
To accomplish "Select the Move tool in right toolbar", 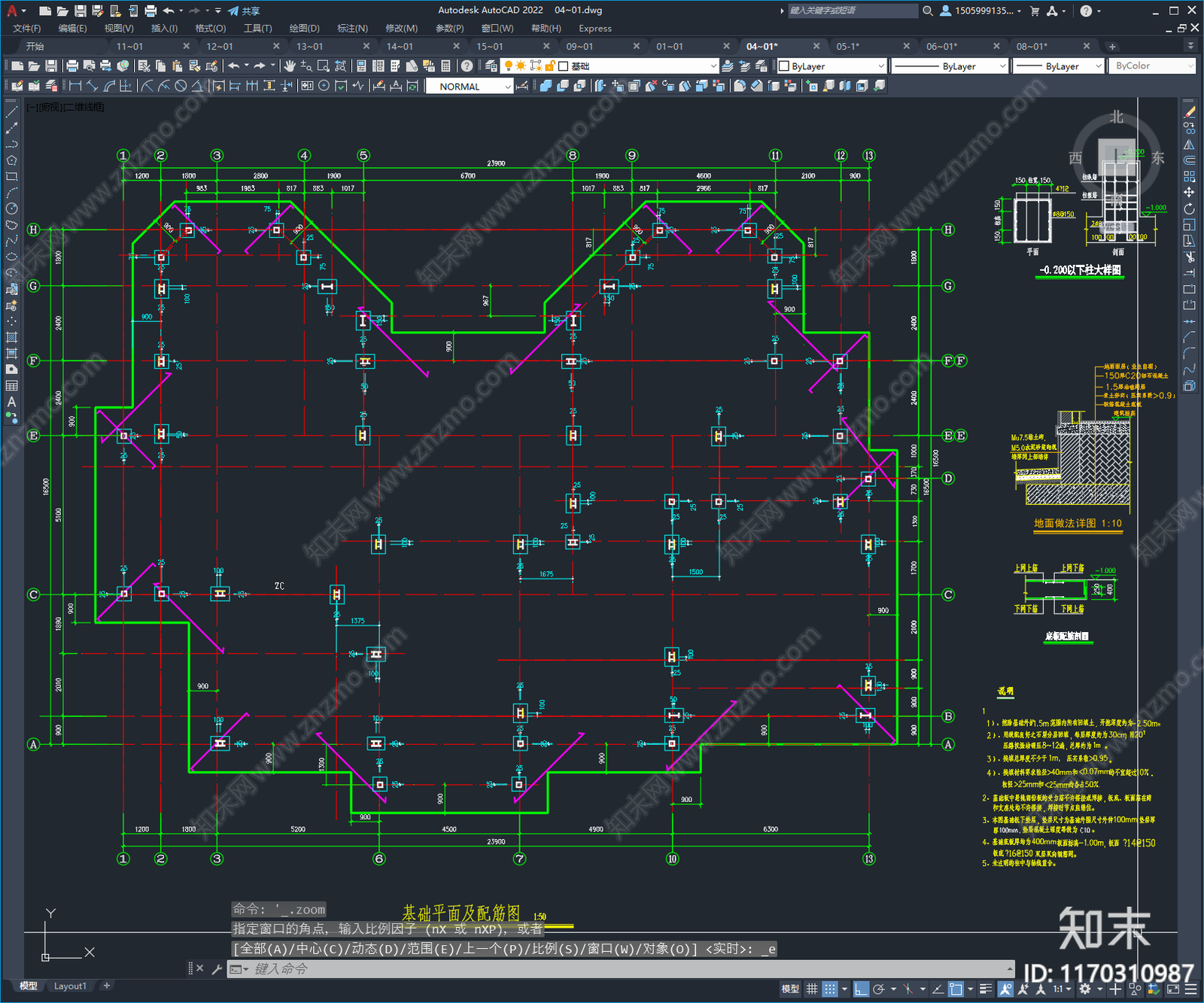I will pos(1189,193).
